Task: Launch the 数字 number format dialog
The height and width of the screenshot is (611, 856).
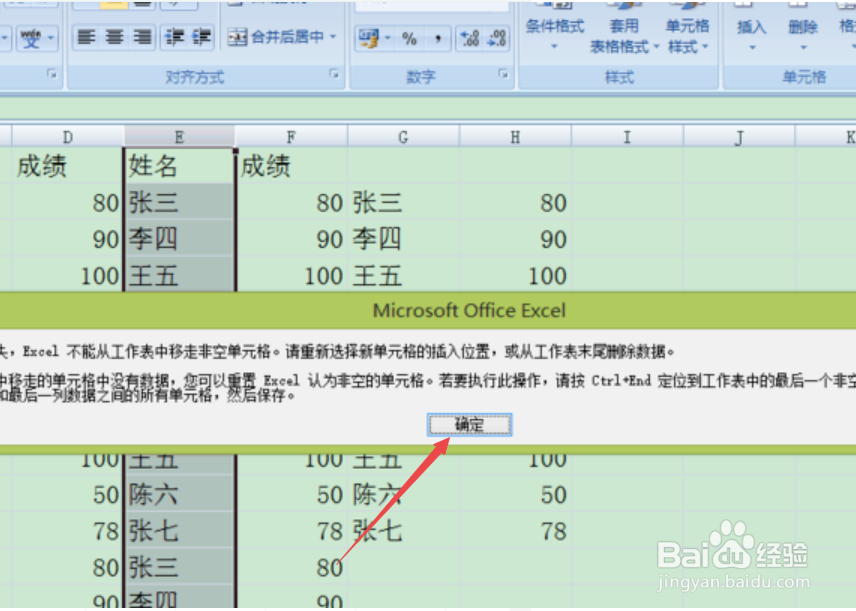Action: [x=503, y=74]
